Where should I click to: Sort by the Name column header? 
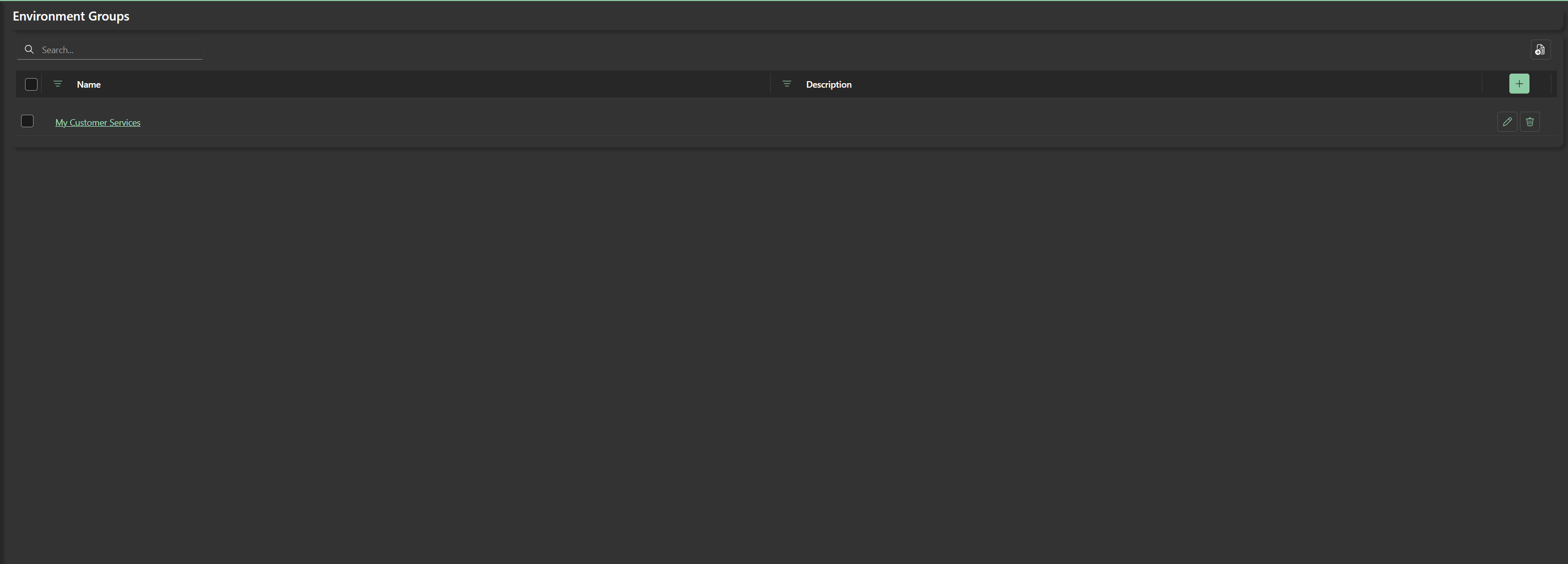tap(89, 85)
